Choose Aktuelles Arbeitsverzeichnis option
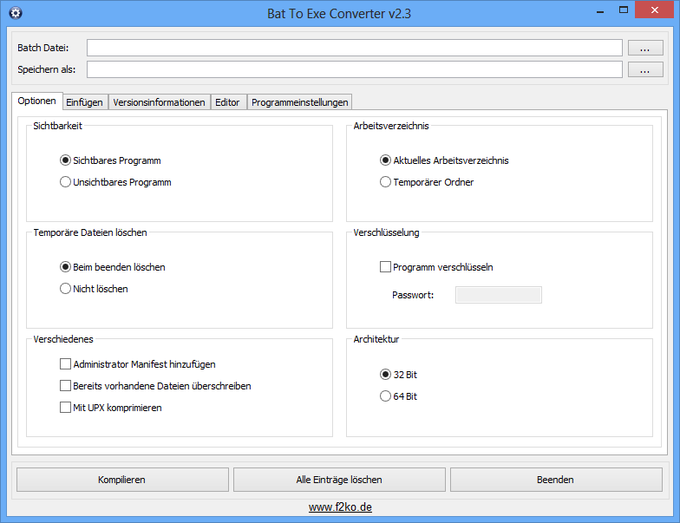 (x=444, y=160)
